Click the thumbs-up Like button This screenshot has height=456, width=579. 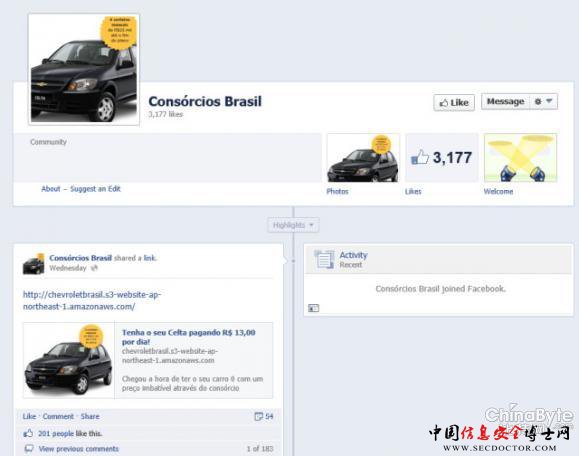[x=454, y=103]
